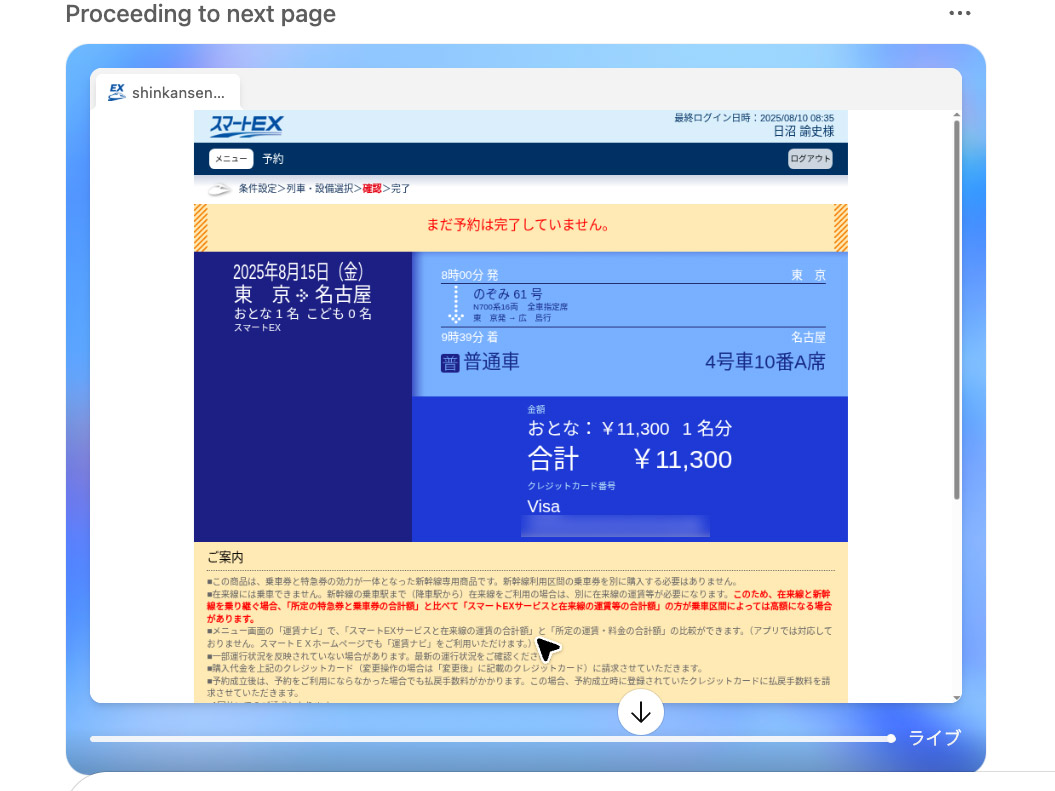The height and width of the screenshot is (791, 1055).
Task: Click the Smart EX logo
Action: [x=246, y=126]
